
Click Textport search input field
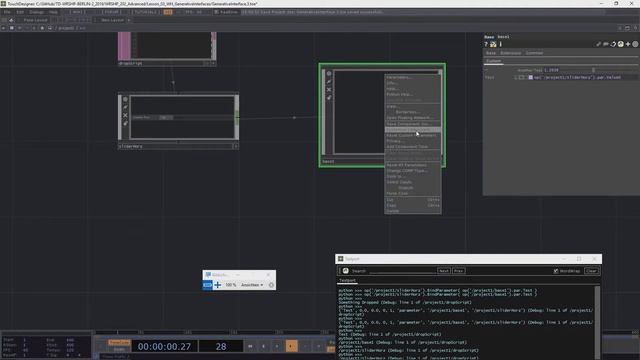coord(402,271)
